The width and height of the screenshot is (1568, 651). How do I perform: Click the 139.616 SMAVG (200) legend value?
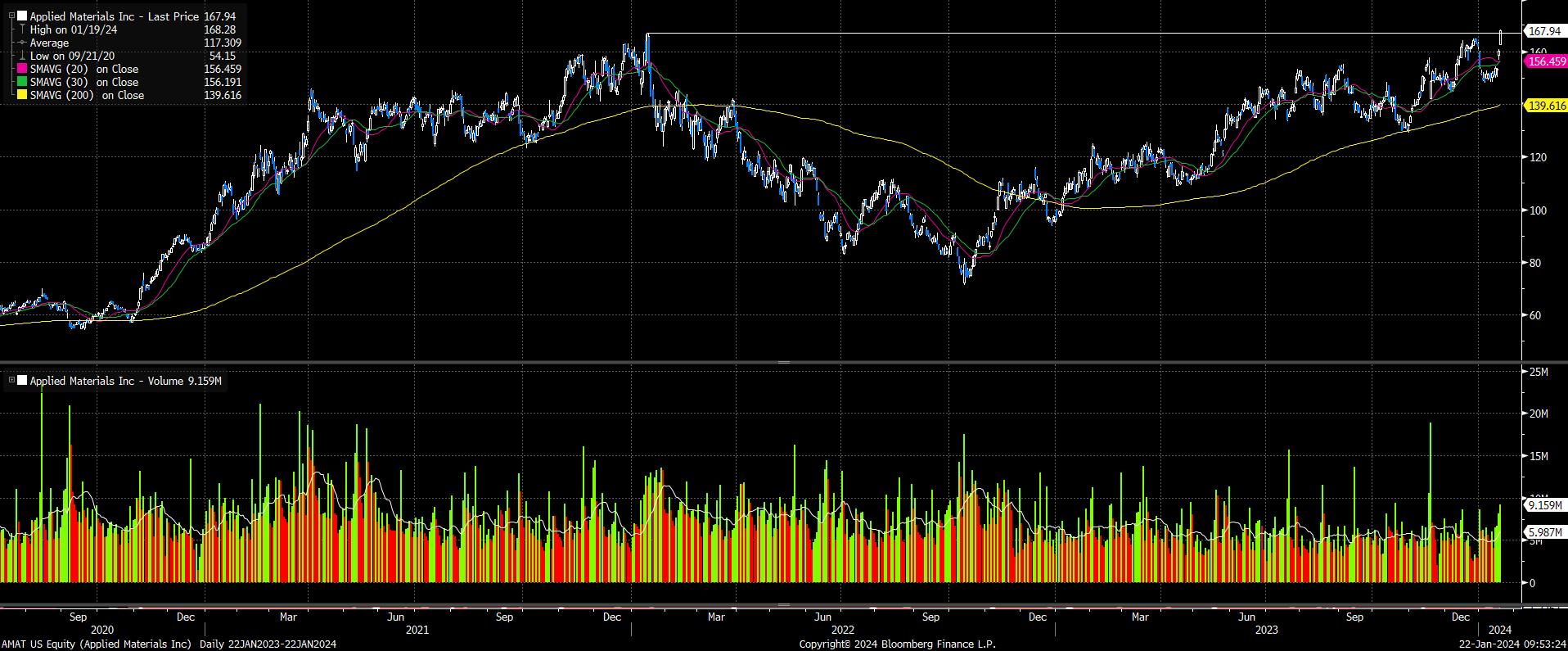point(223,95)
